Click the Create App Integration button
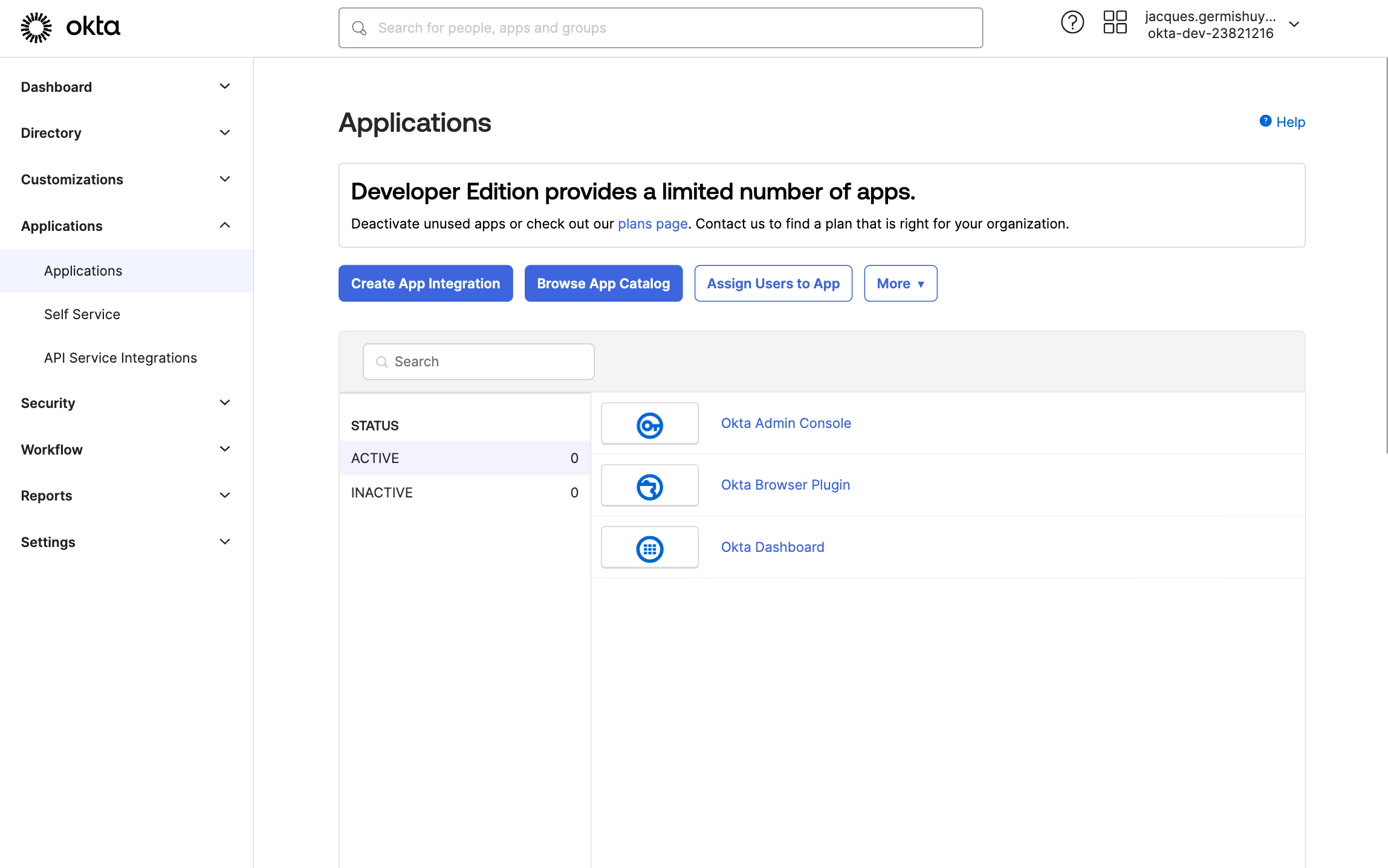 point(425,283)
